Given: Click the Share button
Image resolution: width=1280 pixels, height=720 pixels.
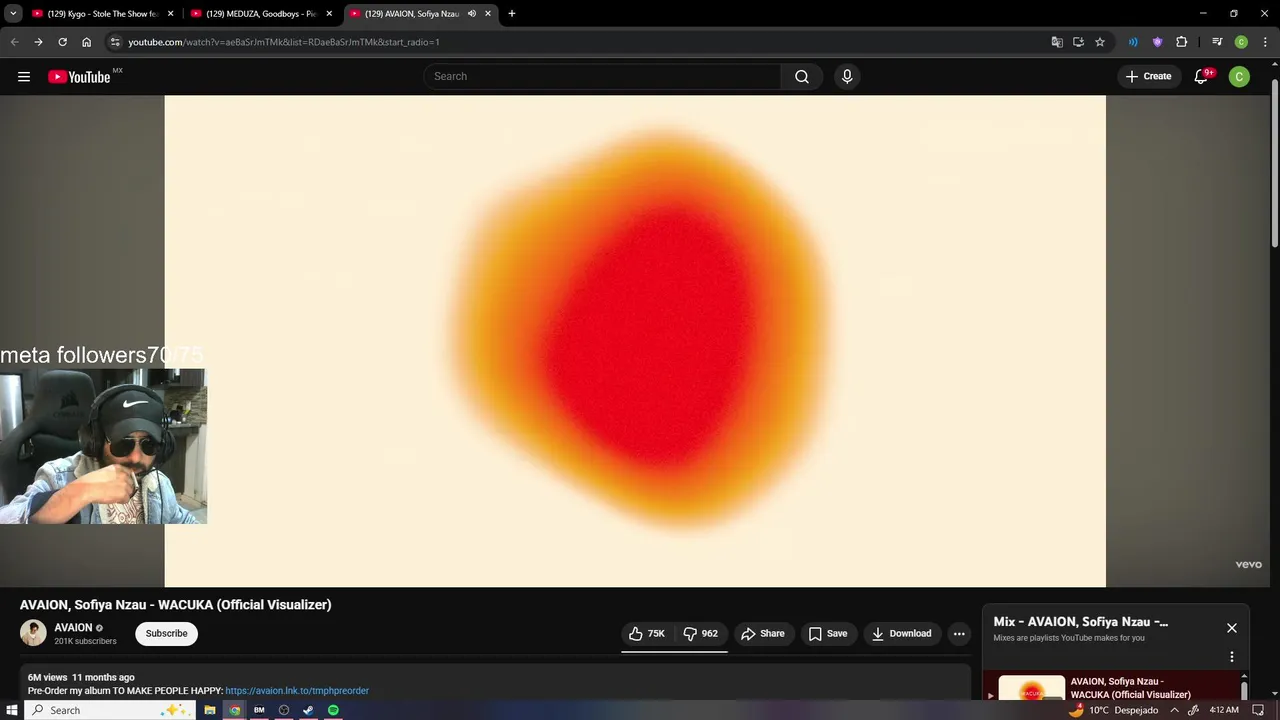Looking at the screenshot, I should [x=763, y=634].
